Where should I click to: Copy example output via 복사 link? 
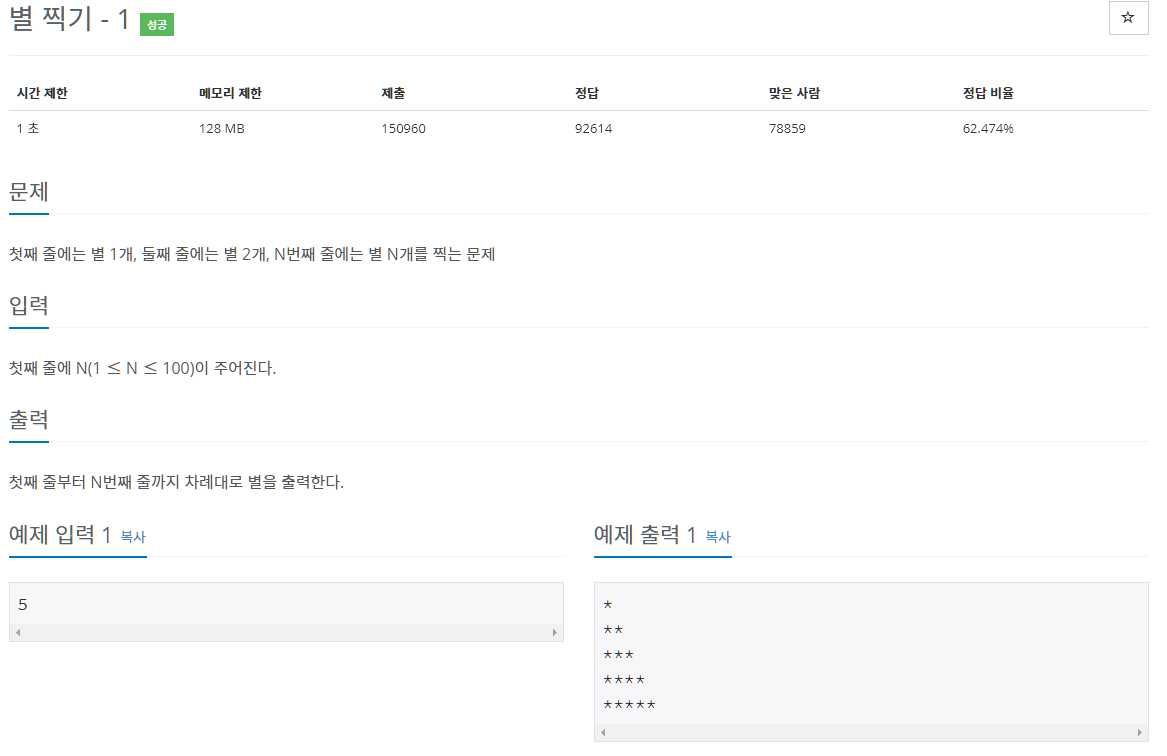pyautogui.click(x=718, y=536)
